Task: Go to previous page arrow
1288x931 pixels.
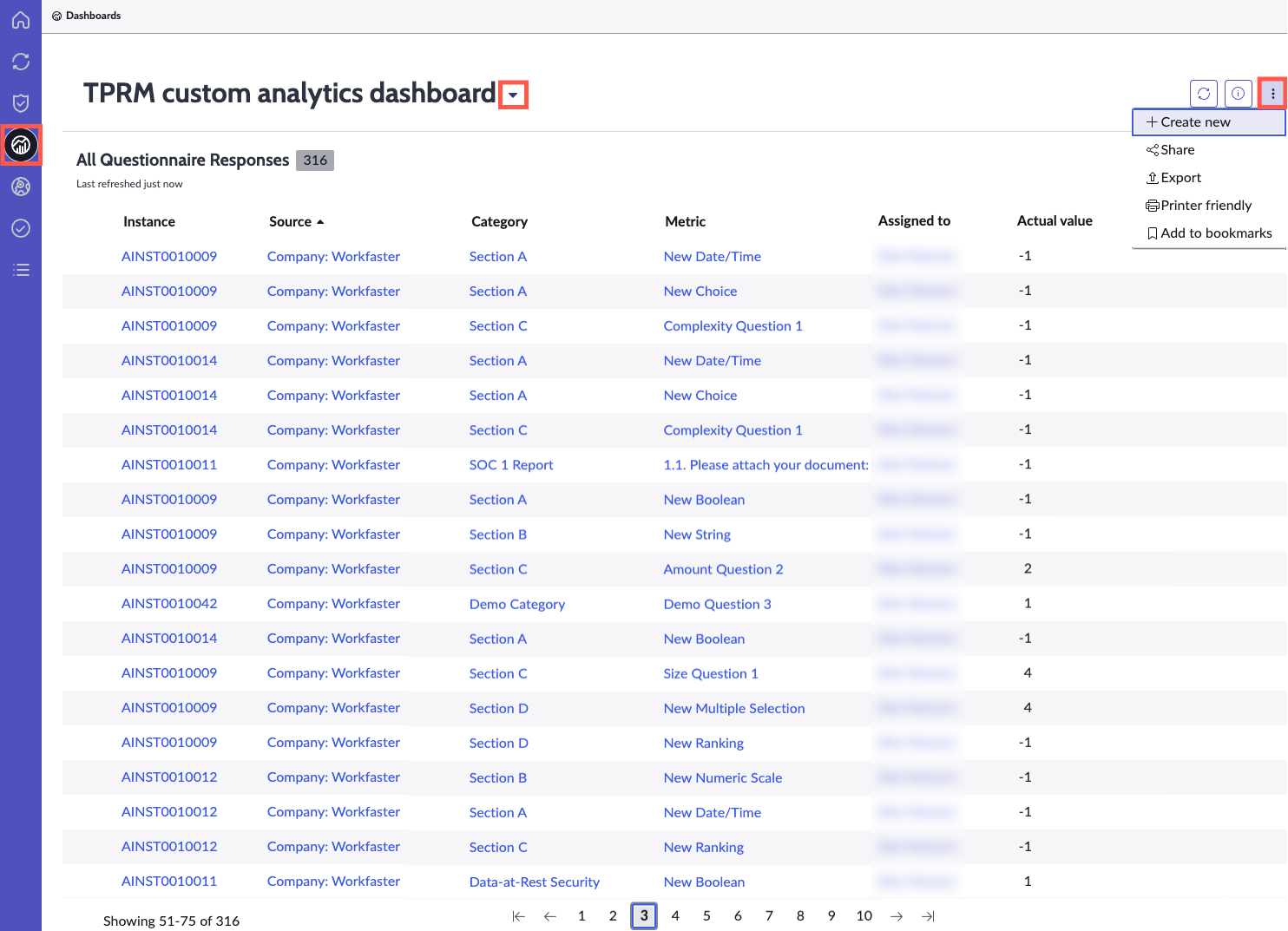Action: (x=550, y=916)
